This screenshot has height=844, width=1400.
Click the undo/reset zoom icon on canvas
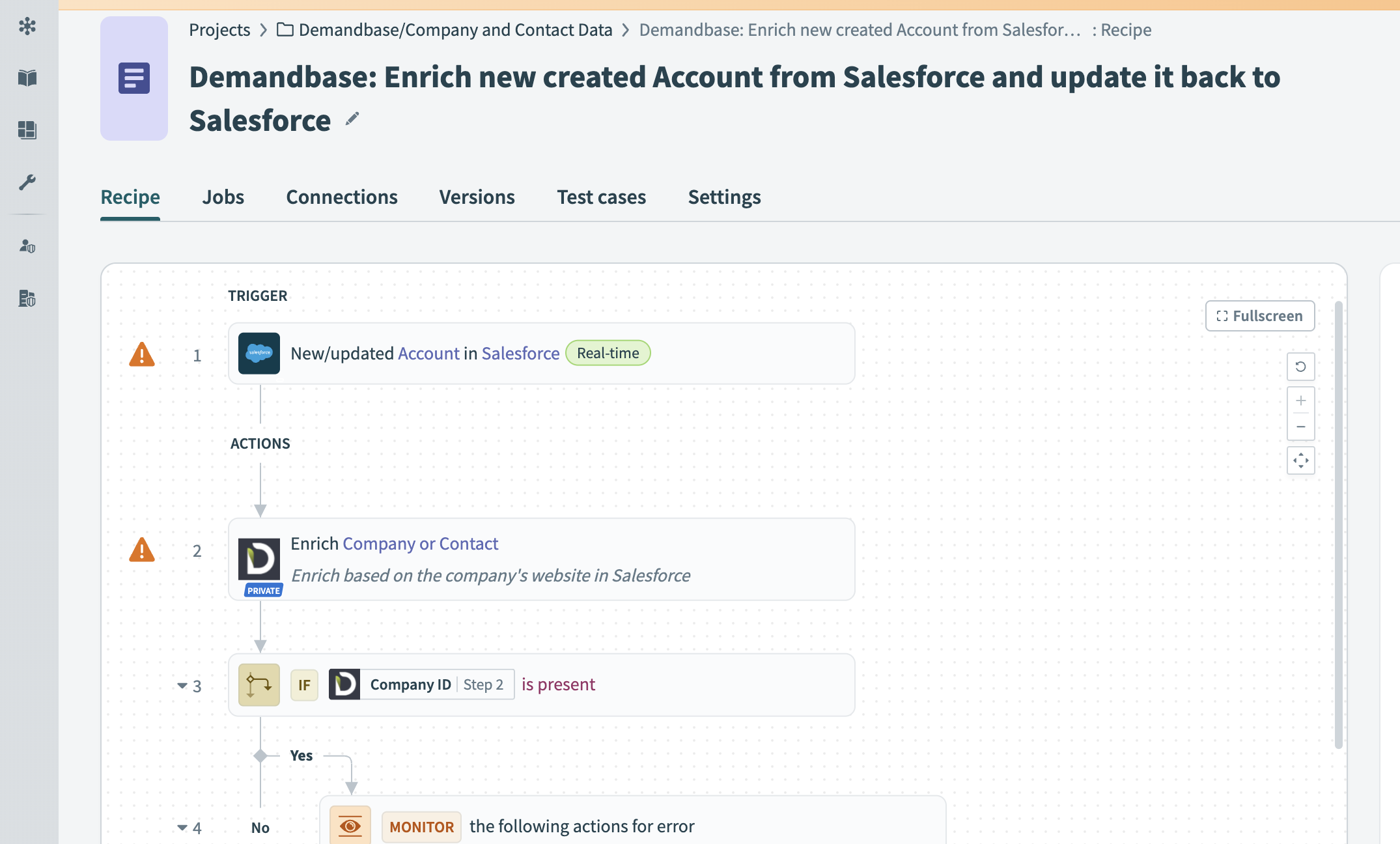1300,367
